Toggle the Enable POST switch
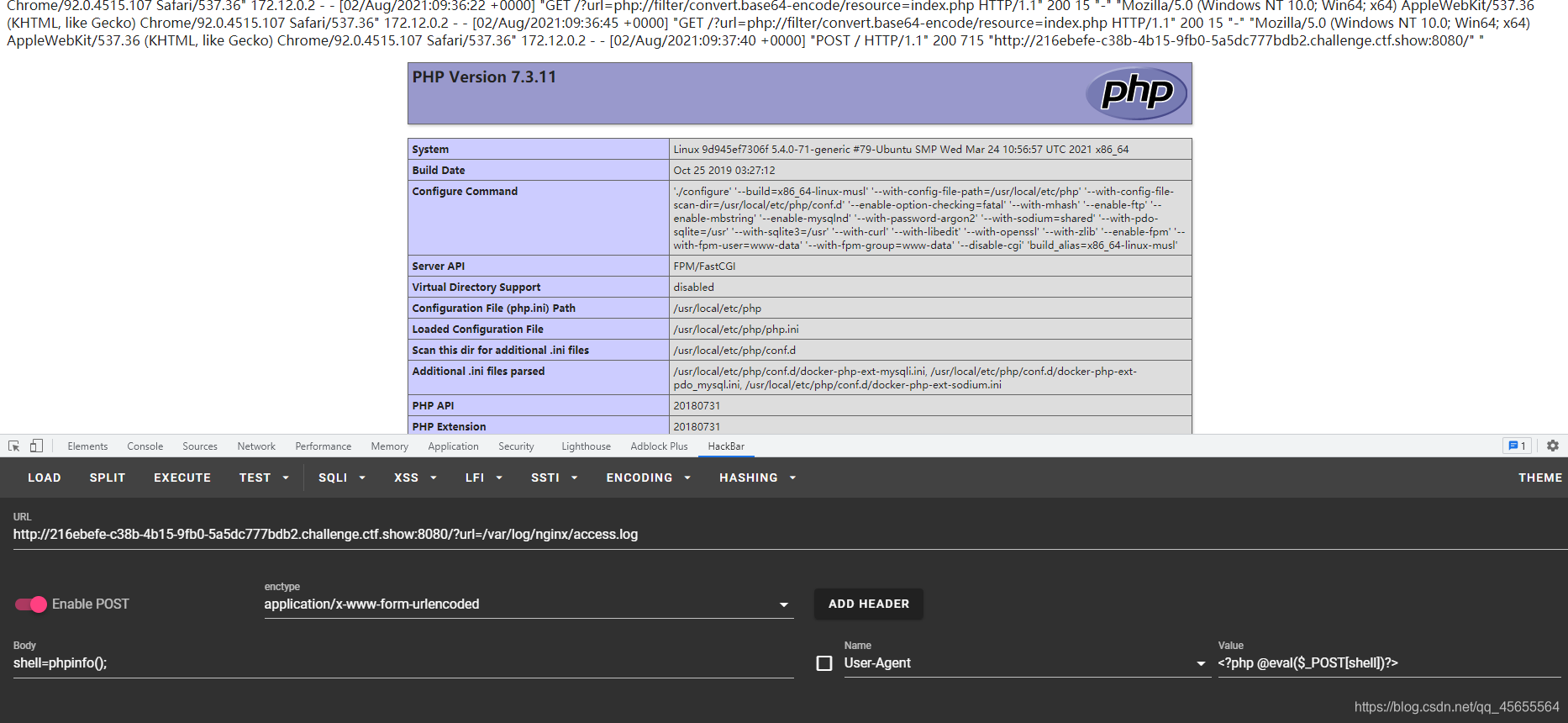1568x723 pixels. click(x=31, y=604)
